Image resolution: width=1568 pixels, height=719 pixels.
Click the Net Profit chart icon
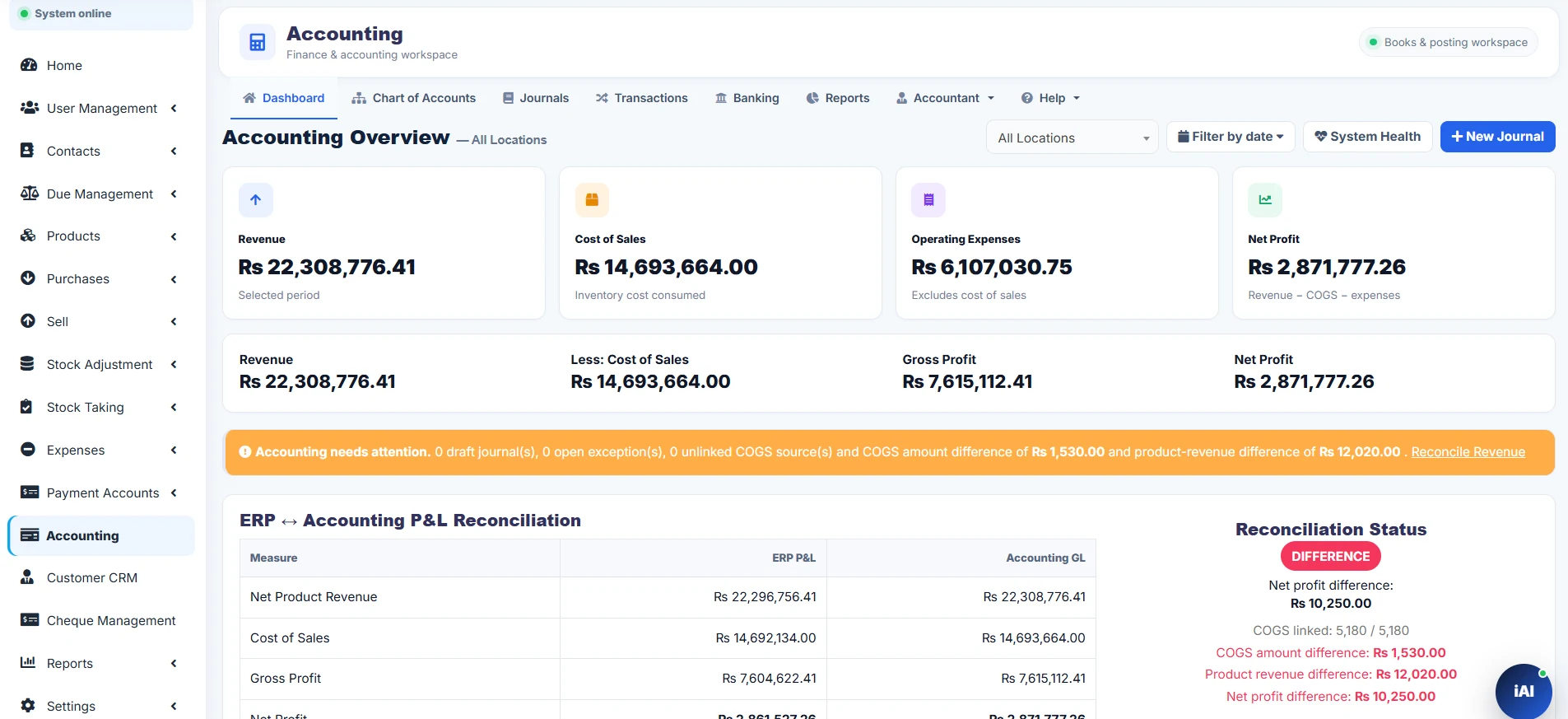1265,199
